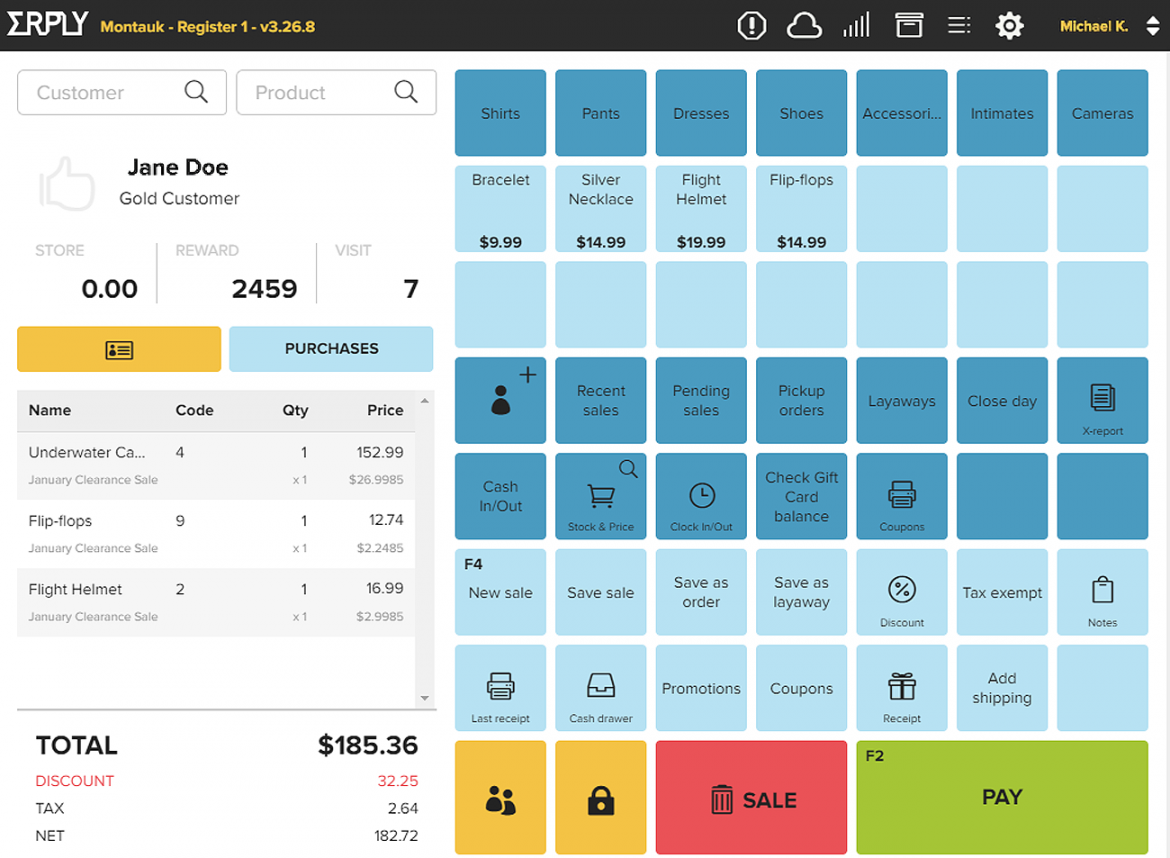Lock the register with the padlock icon
Image resolution: width=1170 pixels, height=858 pixels.
coord(600,797)
